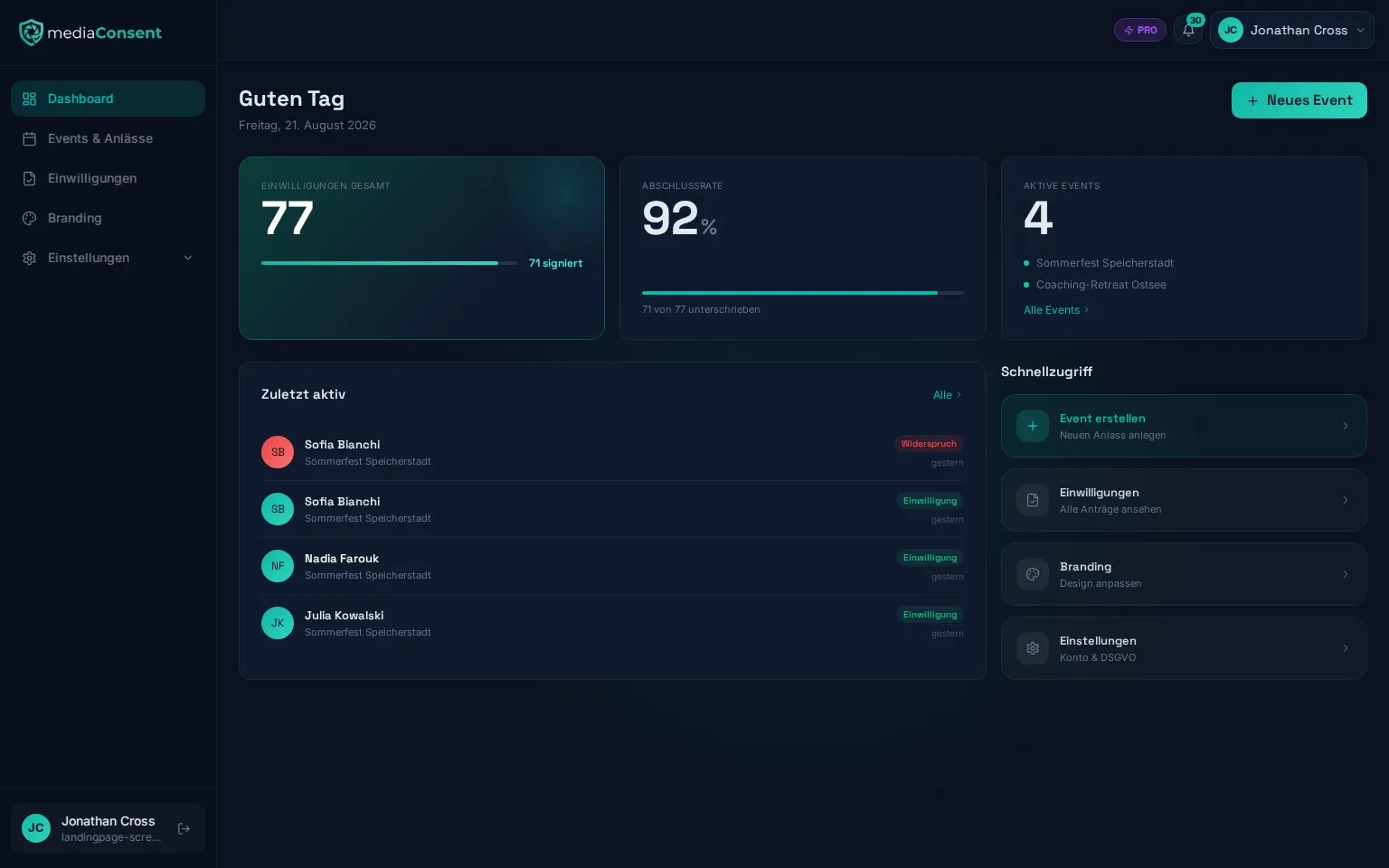Click chevron on quick-access Einstellungen card

1345,648
